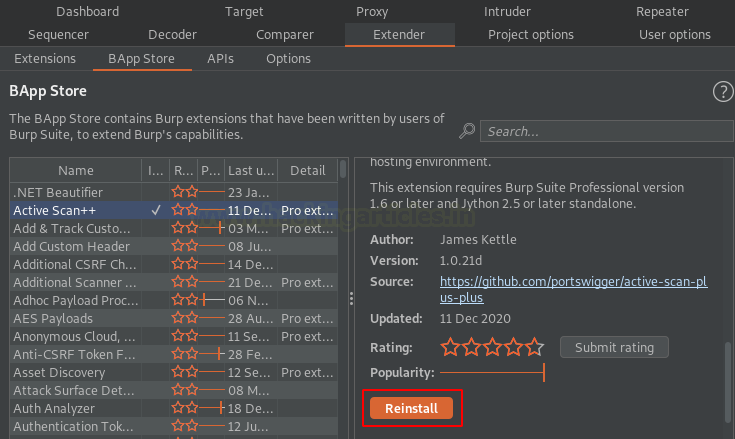Open Project options tab
Screen dimensions: 735x439
[x=531, y=35]
